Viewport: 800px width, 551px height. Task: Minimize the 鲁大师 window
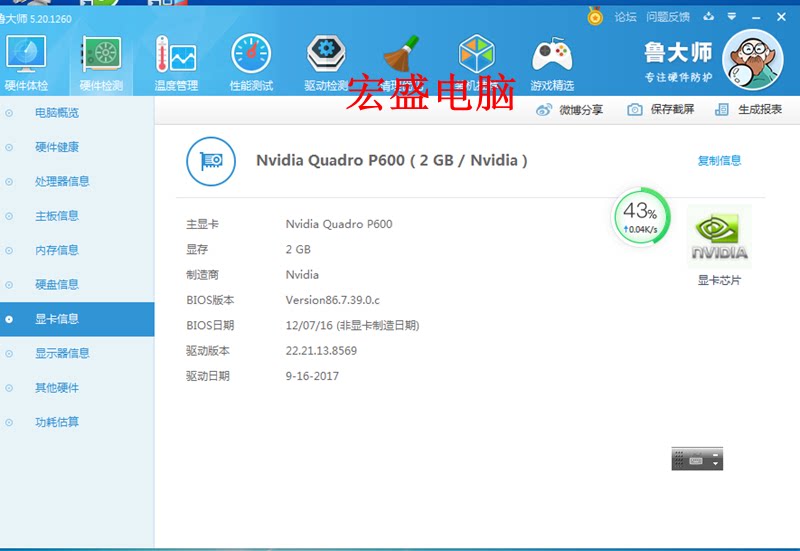point(756,17)
